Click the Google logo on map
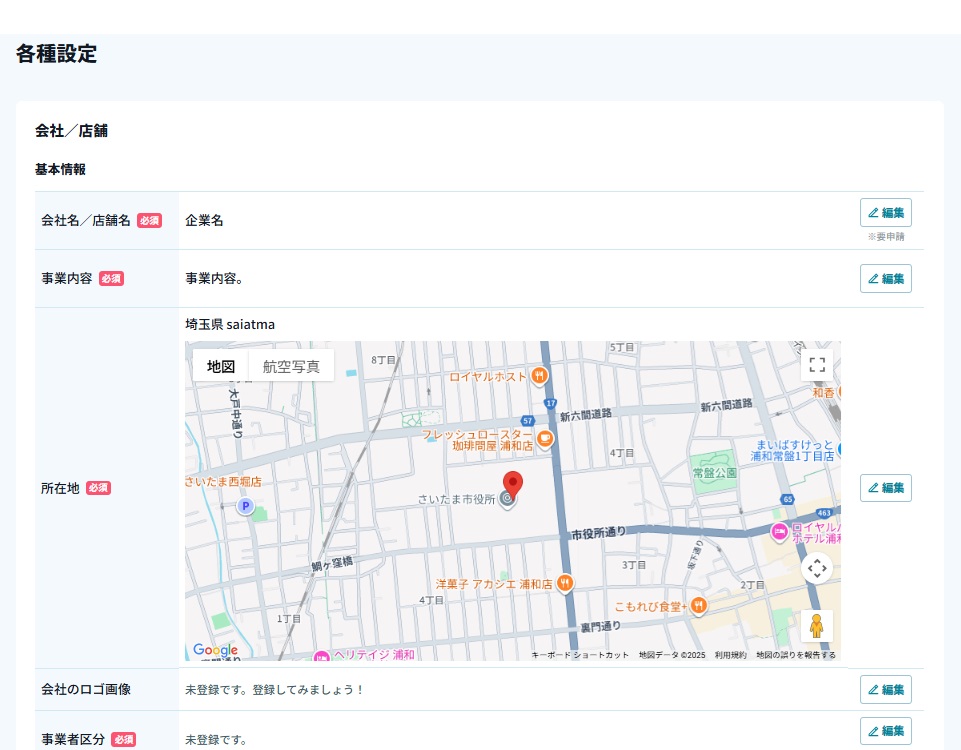The height and width of the screenshot is (750, 961). (x=215, y=650)
